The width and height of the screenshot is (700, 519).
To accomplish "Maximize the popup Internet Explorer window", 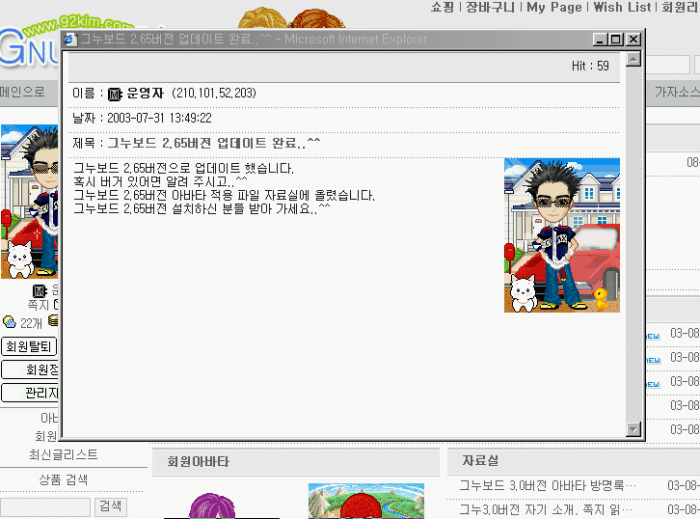I will click(616, 40).
